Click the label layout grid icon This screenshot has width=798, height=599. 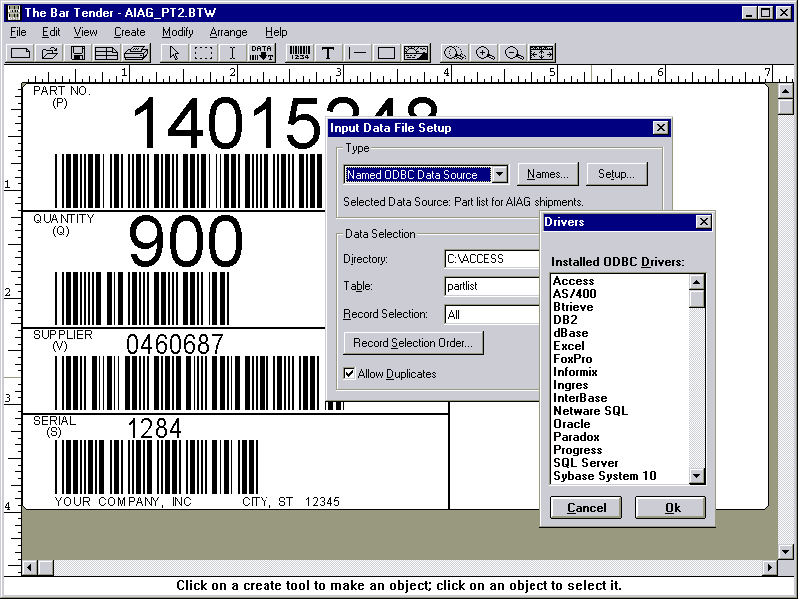[x=106, y=53]
